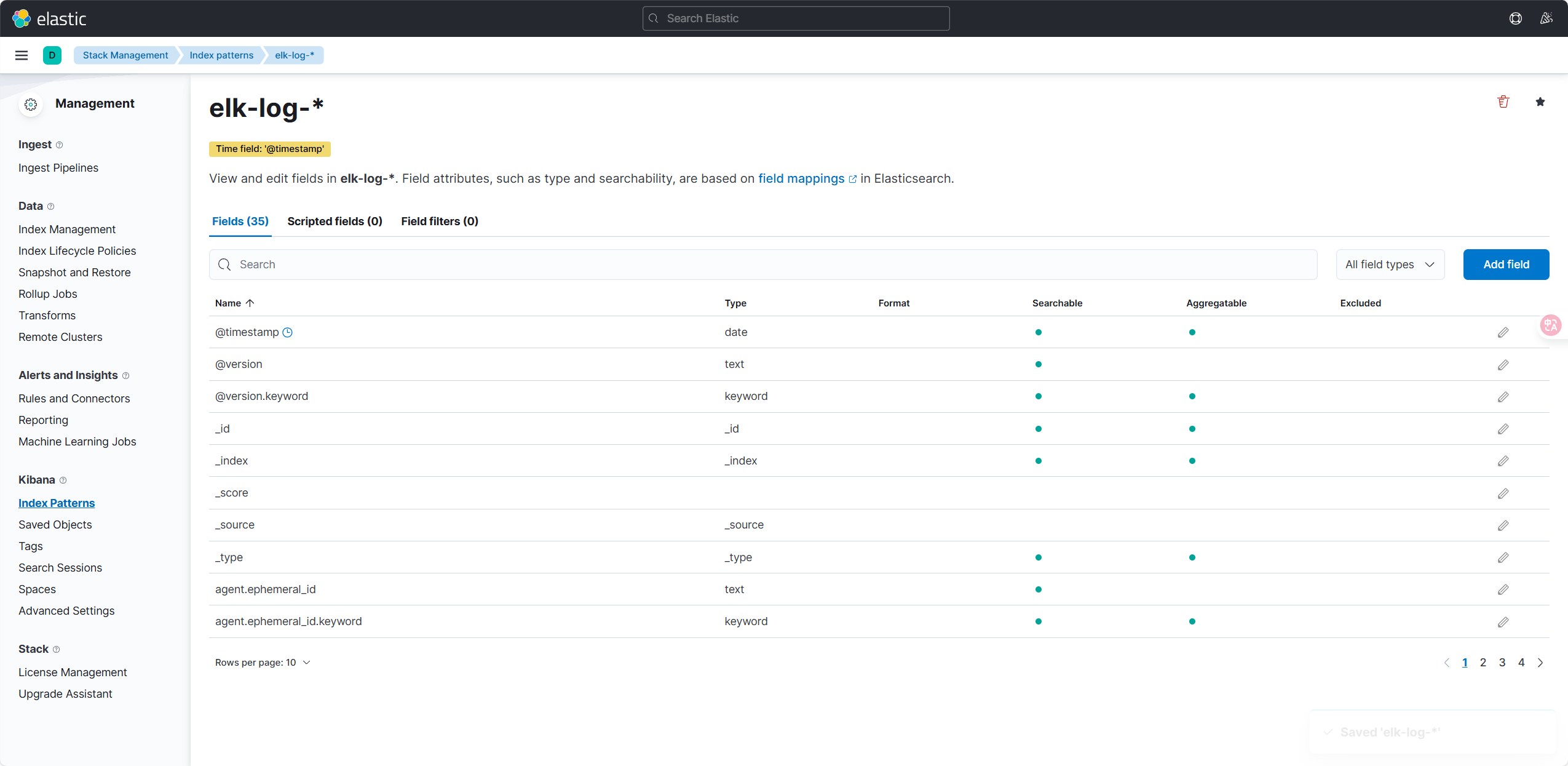The width and height of the screenshot is (1568, 766).
Task: Open Index patterns breadcrumb
Action: click(221, 55)
